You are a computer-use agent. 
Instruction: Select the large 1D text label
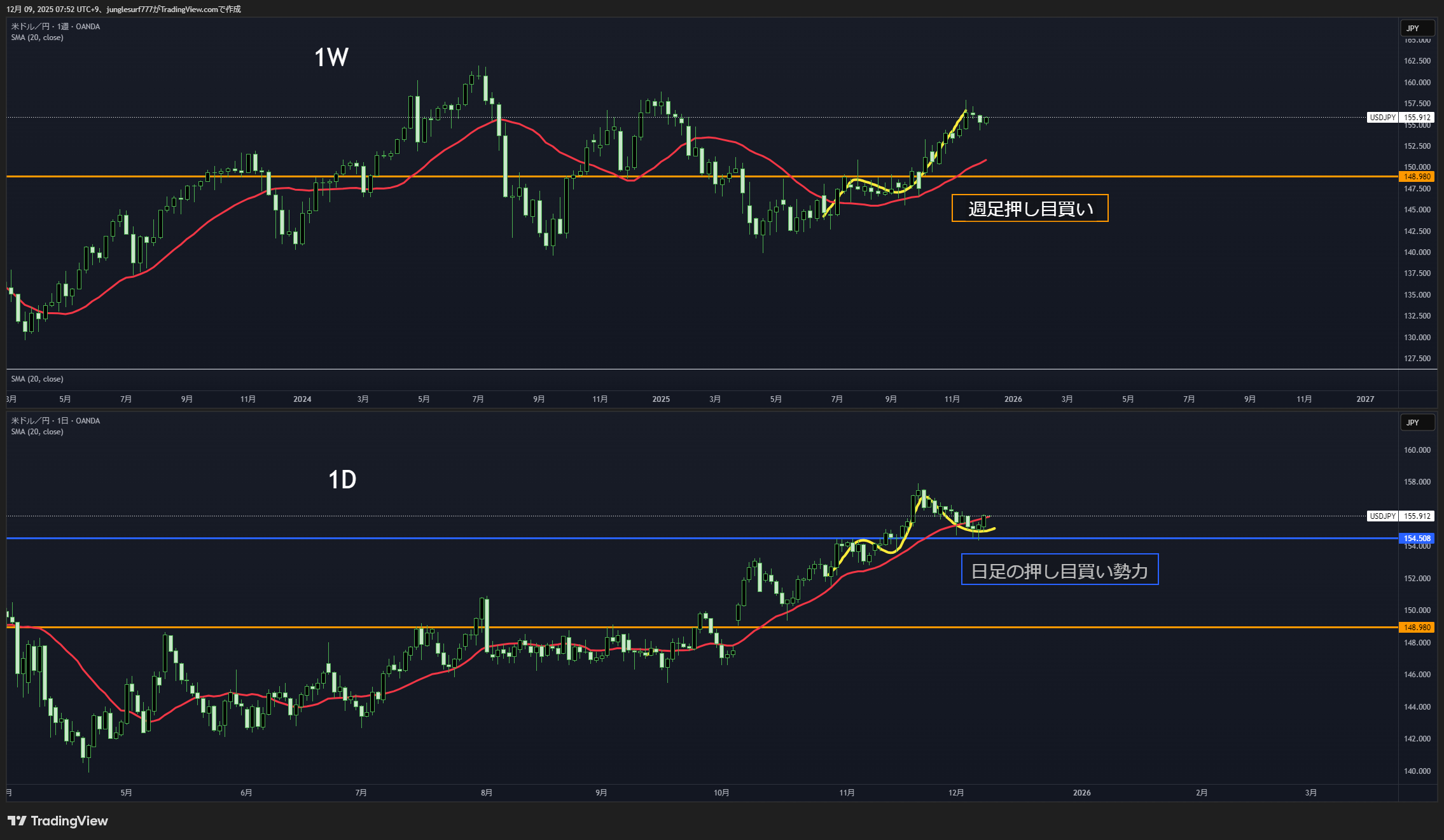pyautogui.click(x=342, y=479)
